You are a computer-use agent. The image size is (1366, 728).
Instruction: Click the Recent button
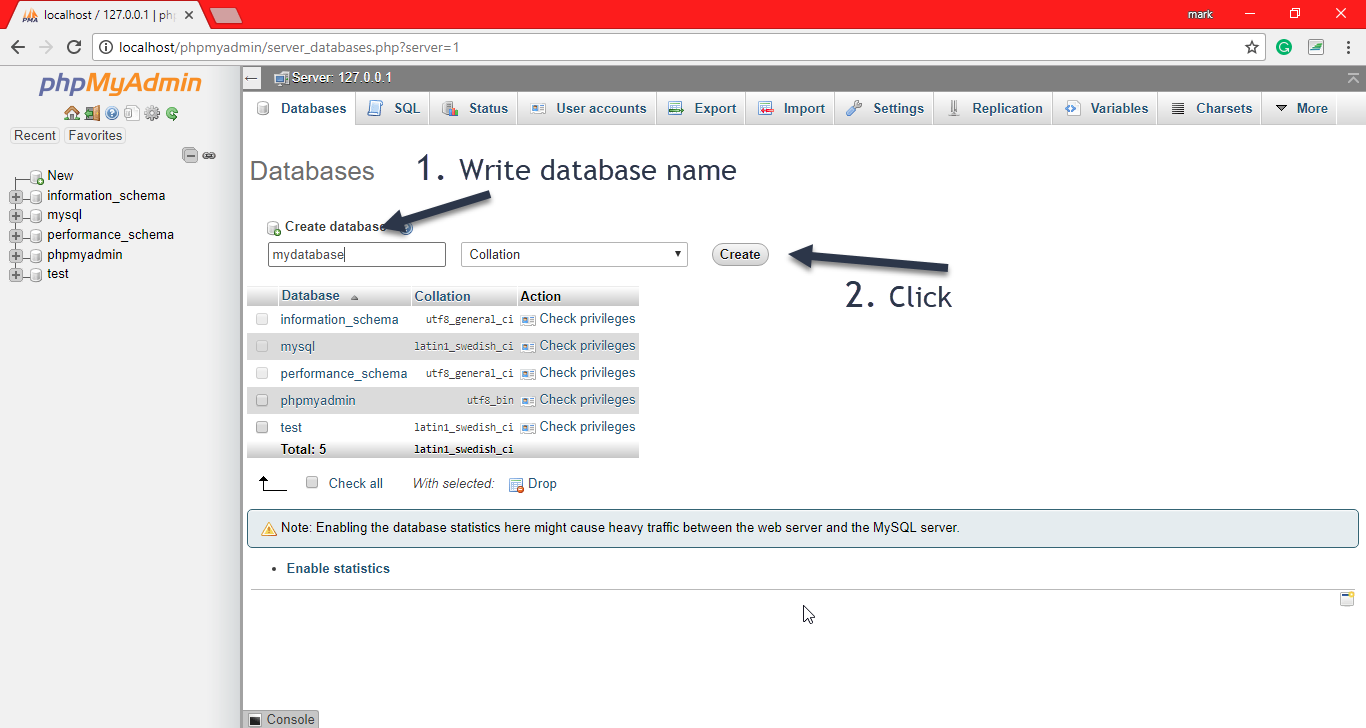tap(35, 135)
